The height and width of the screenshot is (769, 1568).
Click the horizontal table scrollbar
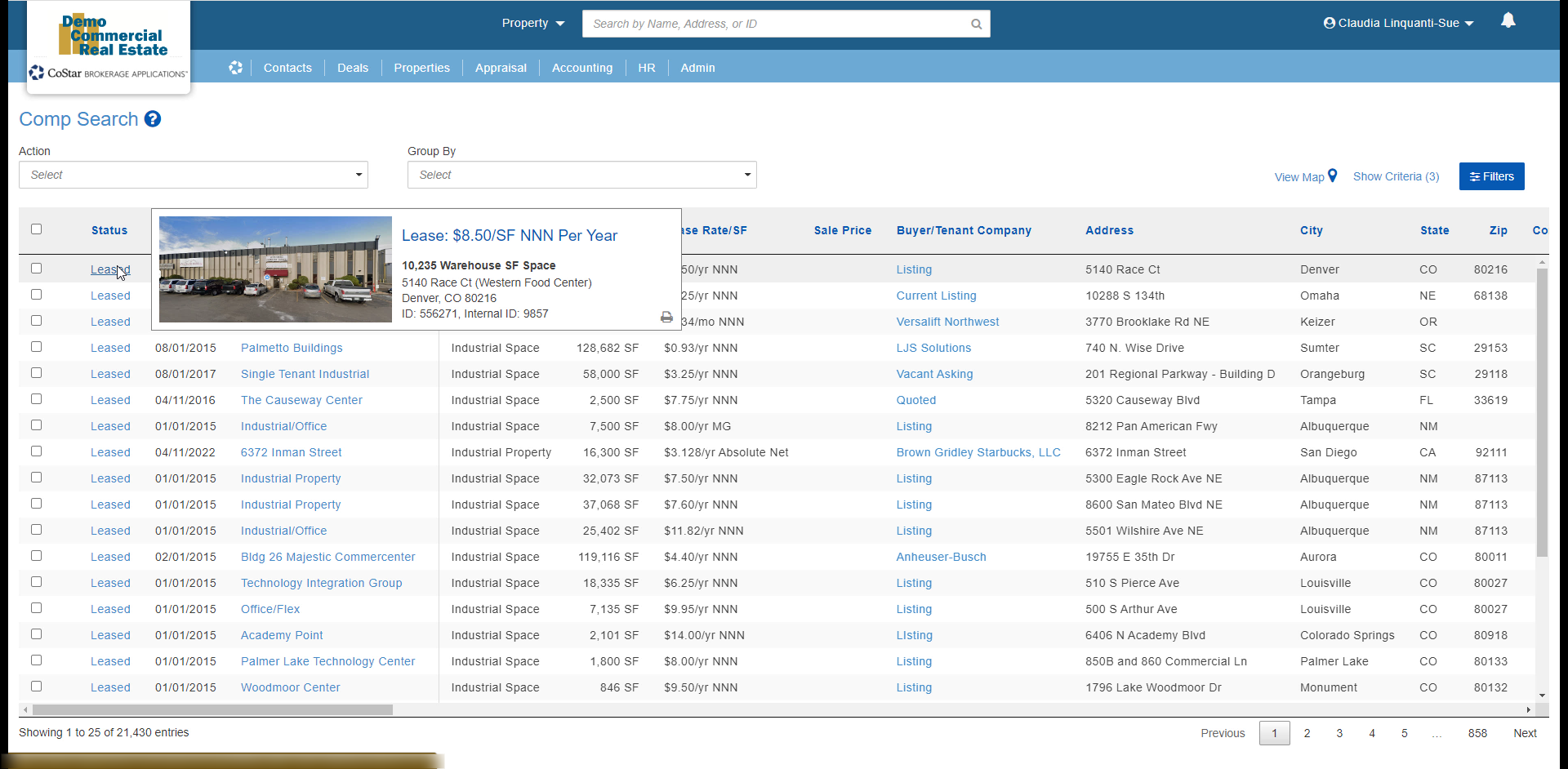click(212, 709)
